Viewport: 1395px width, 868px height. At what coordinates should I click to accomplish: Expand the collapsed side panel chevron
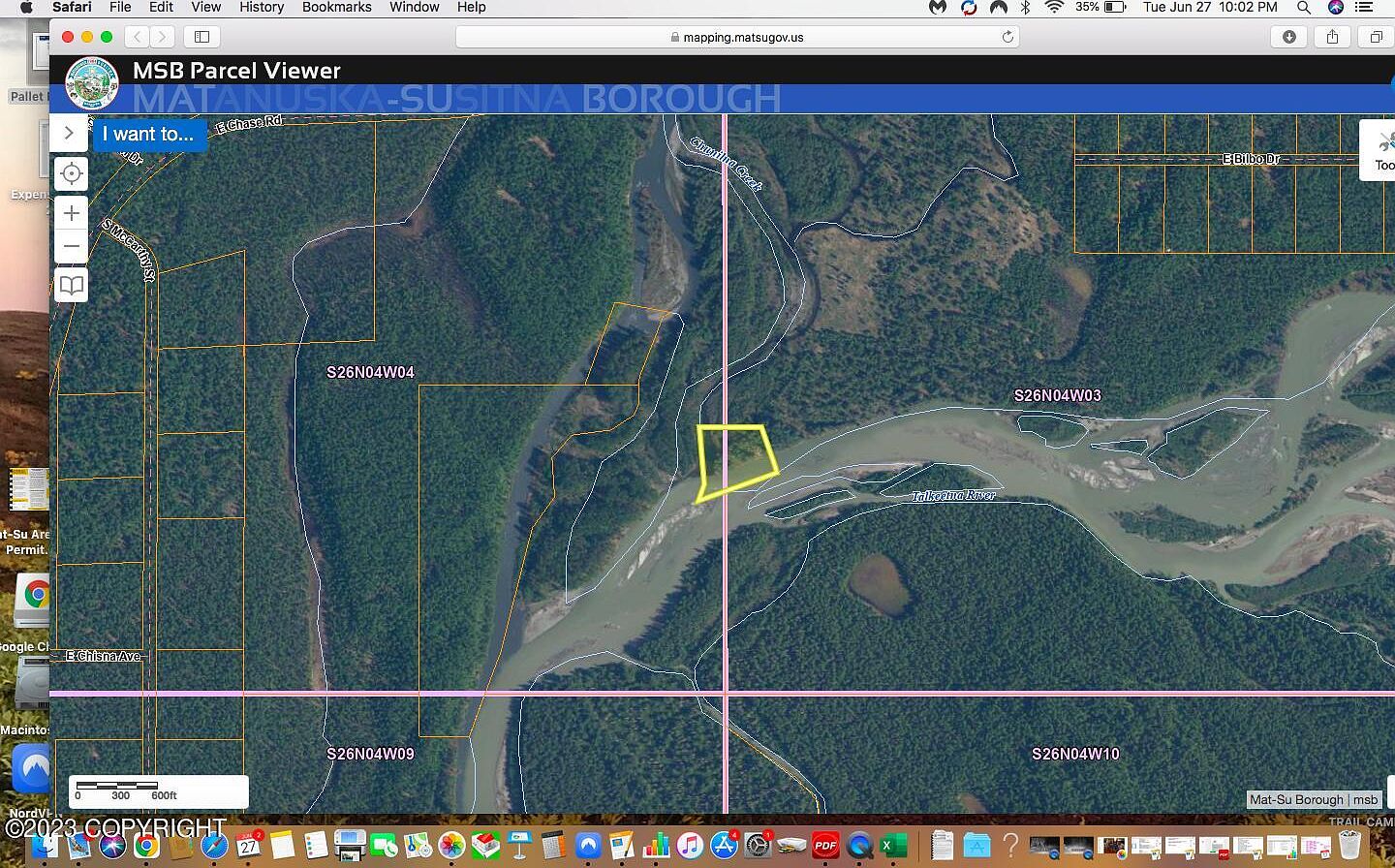coord(69,133)
